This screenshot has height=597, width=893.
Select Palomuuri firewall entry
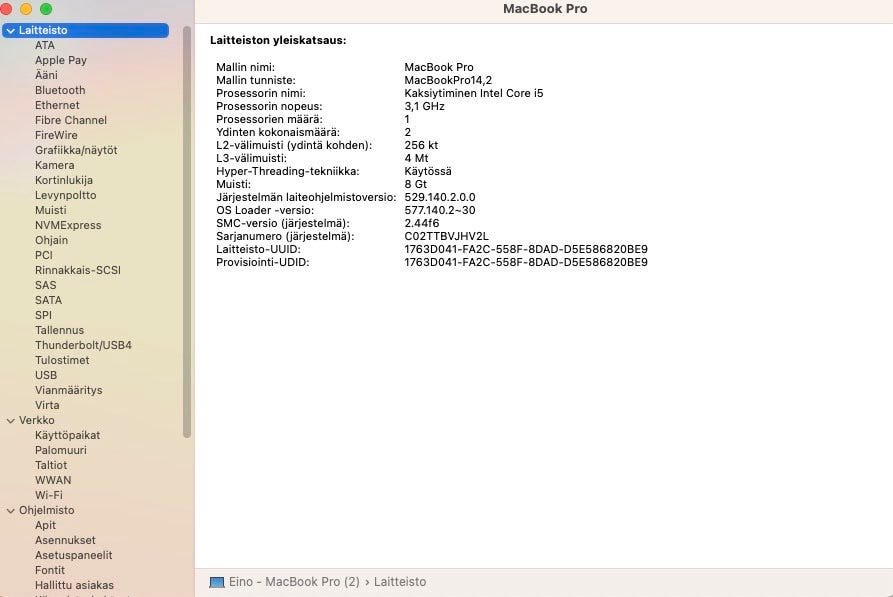tap(60, 451)
